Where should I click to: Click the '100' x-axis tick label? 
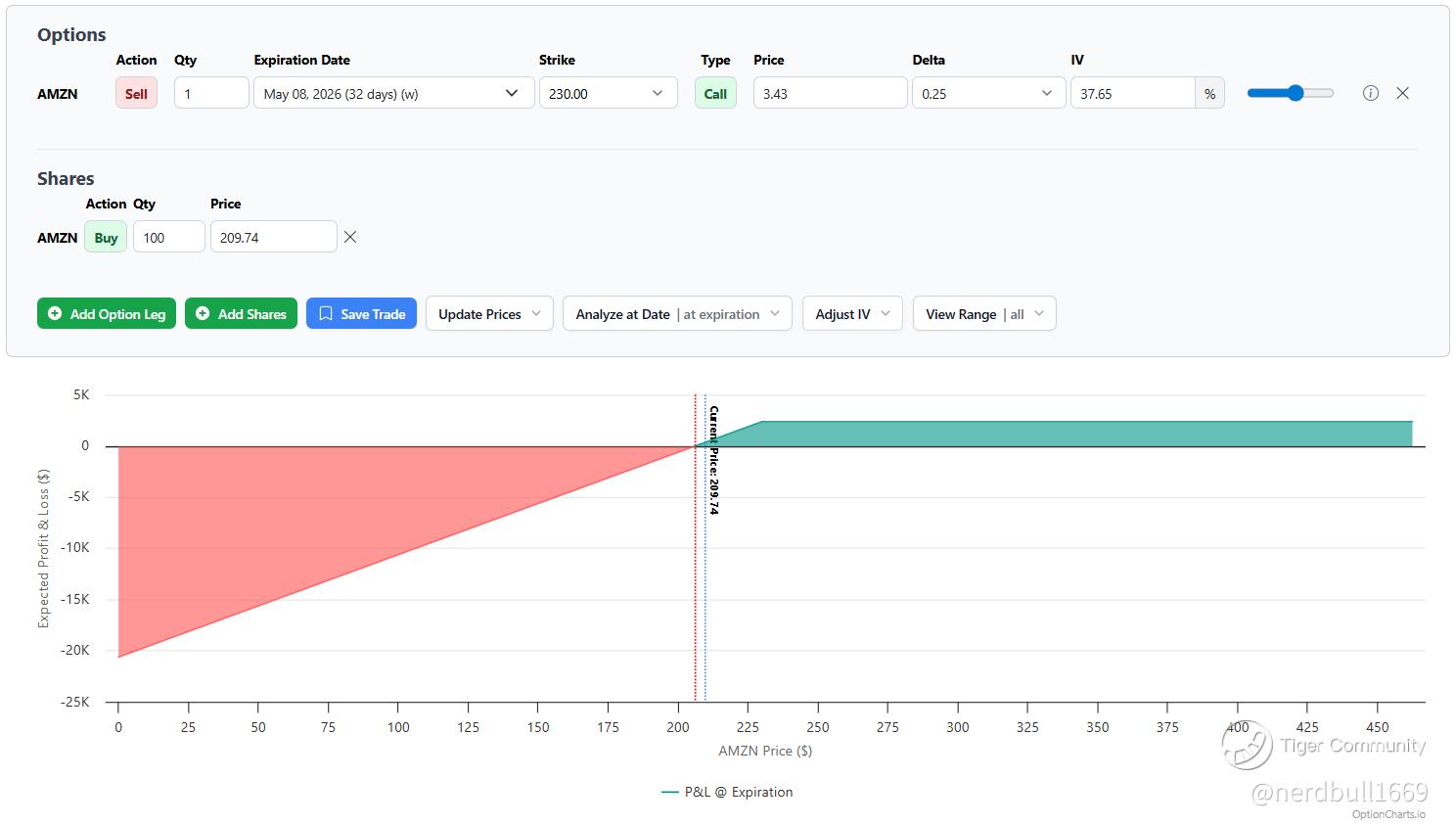pyautogui.click(x=398, y=727)
